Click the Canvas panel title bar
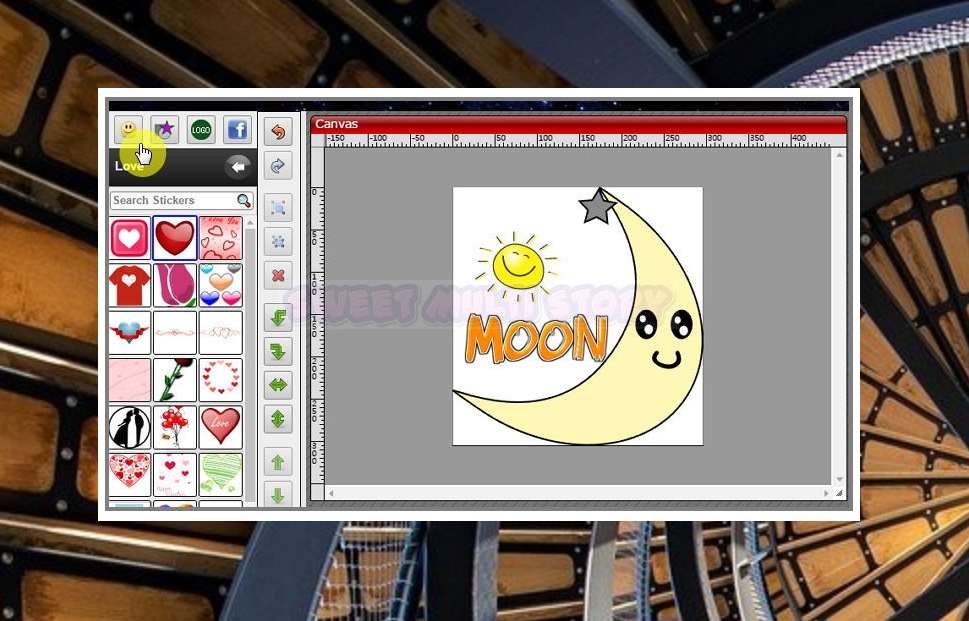Viewport: 969px width, 621px height. click(x=578, y=124)
